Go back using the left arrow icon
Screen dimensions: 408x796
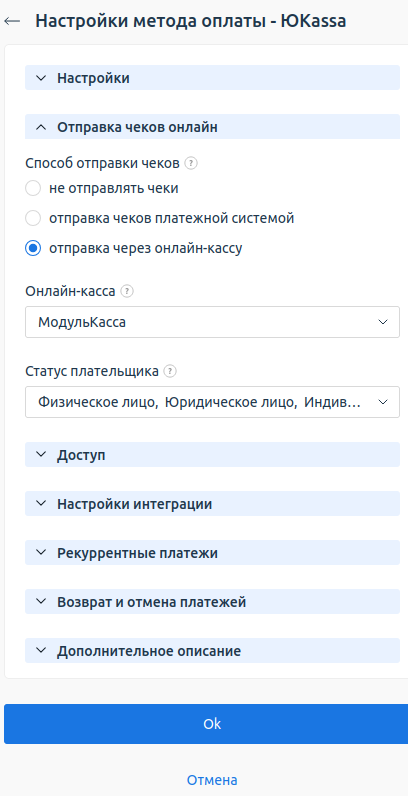pyautogui.click(x=12, y=21)
